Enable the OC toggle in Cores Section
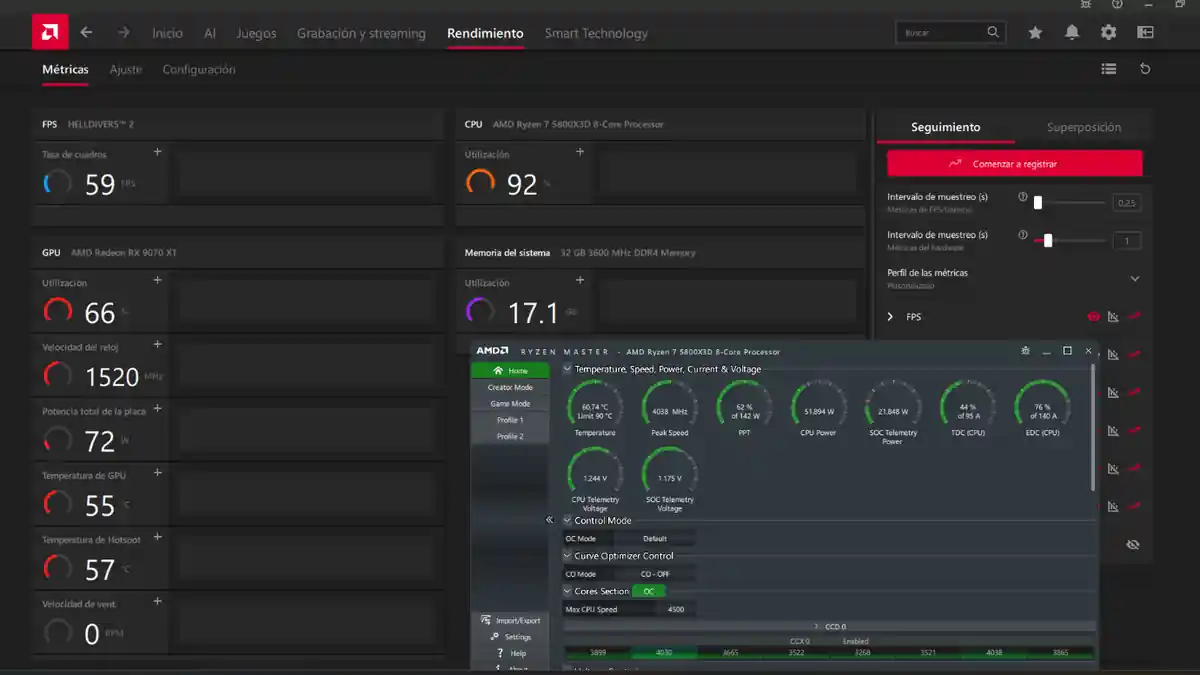The image size is (1200, 675). coord(647,591)
